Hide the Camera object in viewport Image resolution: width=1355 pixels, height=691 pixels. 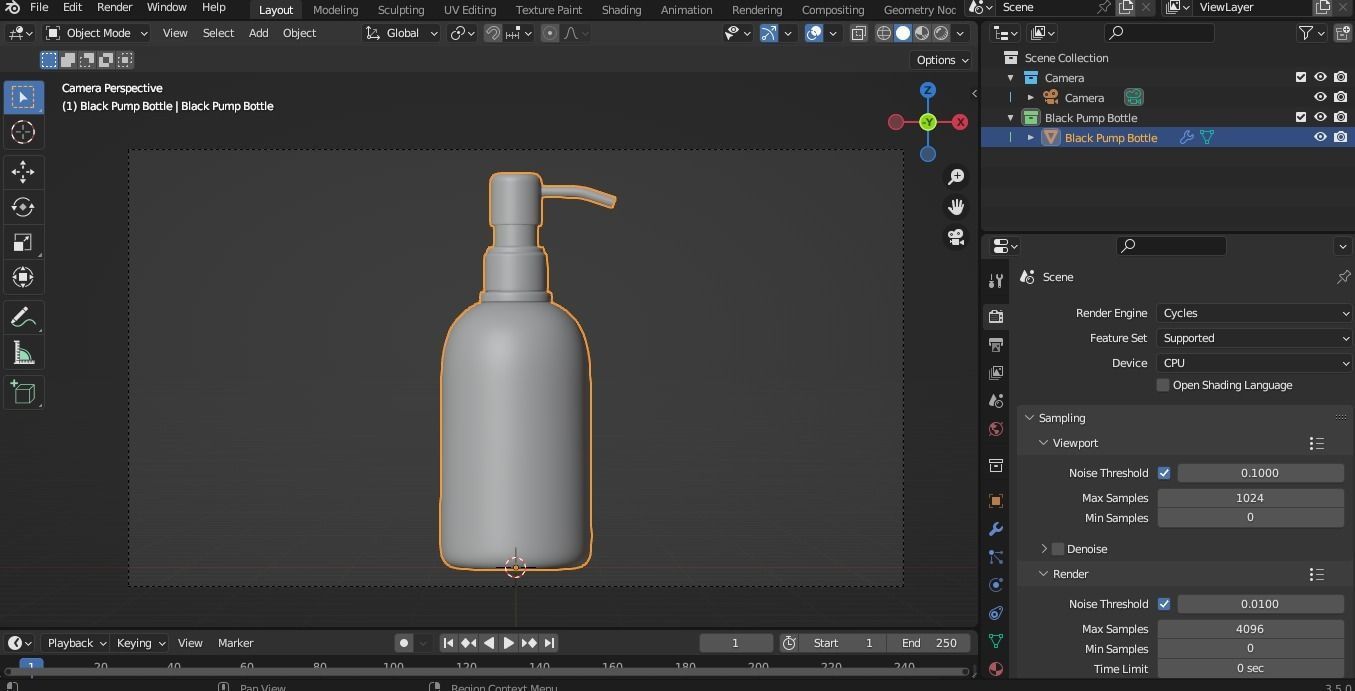click(1320, 98)
